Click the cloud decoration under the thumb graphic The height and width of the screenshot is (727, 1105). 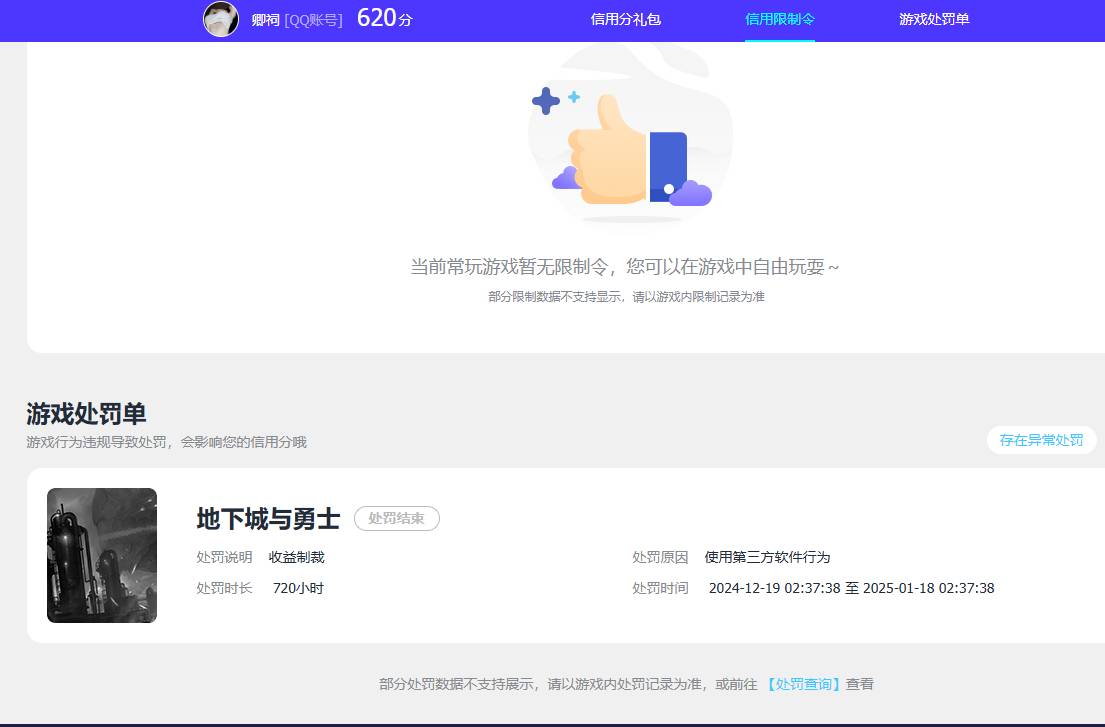[564, 182]
